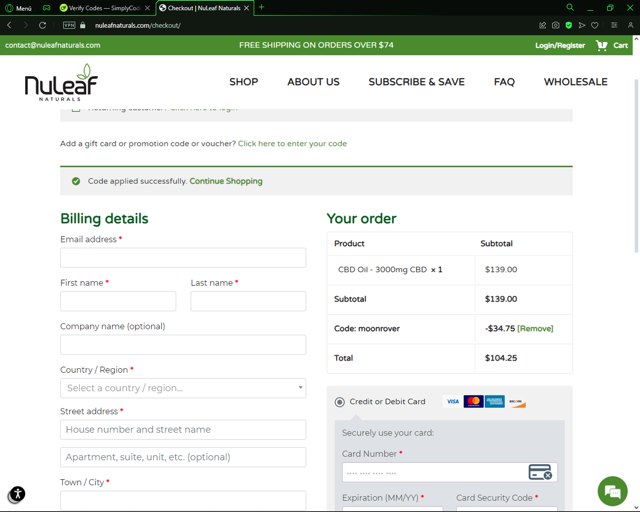Click Continue Shopping link
Screen dimensions: 640x512
tap(226, 181)
